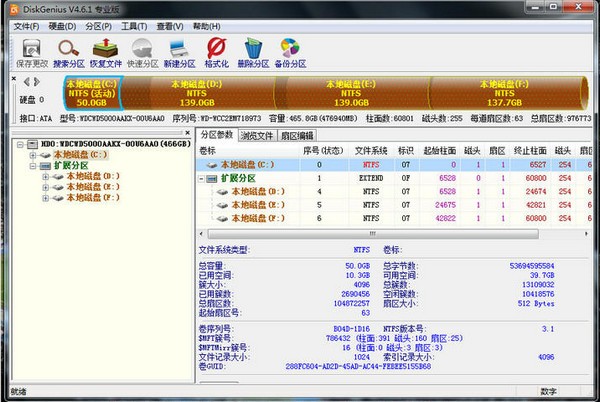Image resolution: width=600 pixels, height=402 pixels.
Task: Click the drive icon beside 本地磁盘(C:) in tree
Action: tap(46, 155)
